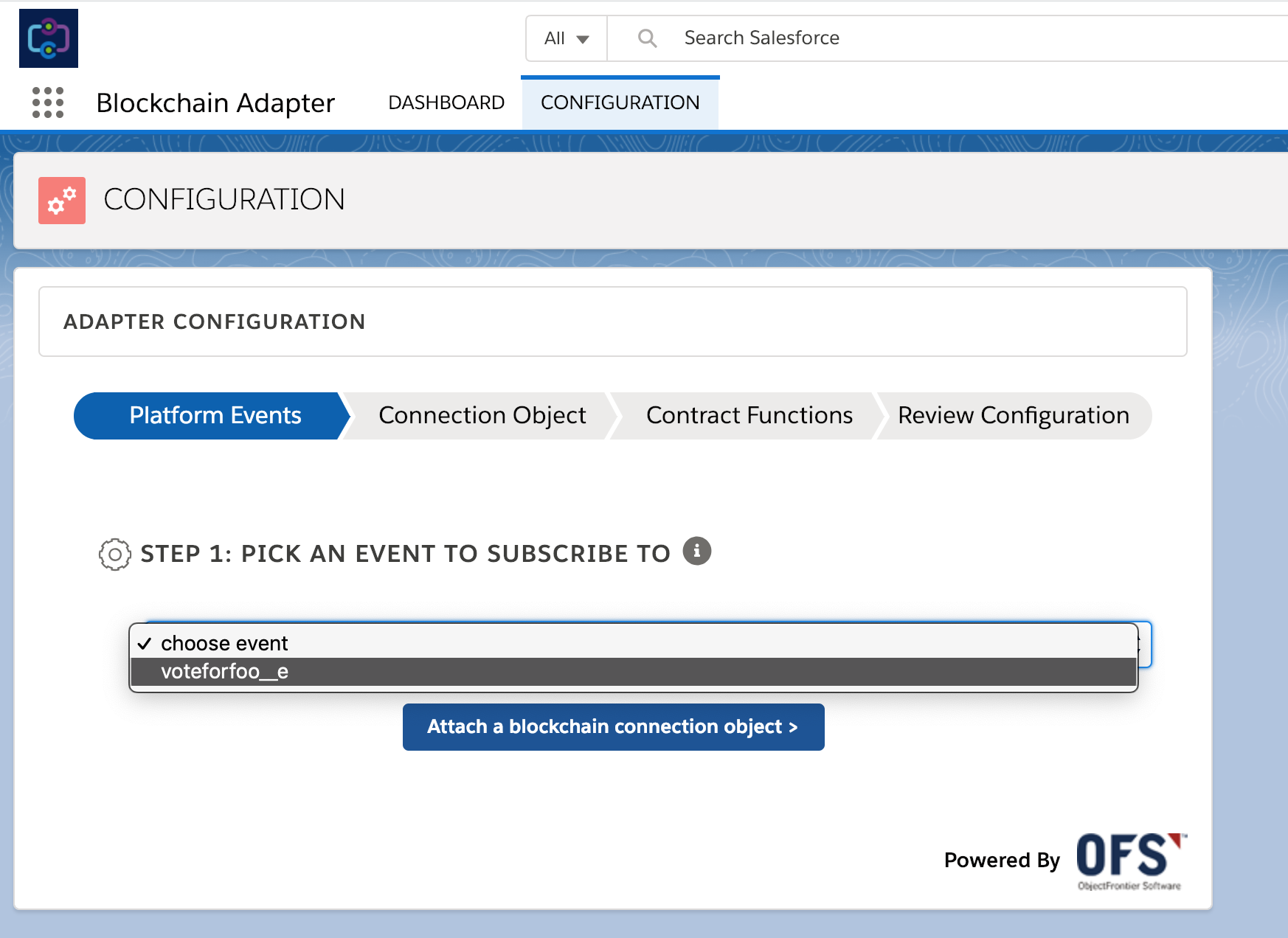The height and width of the screenshot is (938, 1288).
Task: Switch to the DASHBOARD tab
Action: (x=446, y=103)
